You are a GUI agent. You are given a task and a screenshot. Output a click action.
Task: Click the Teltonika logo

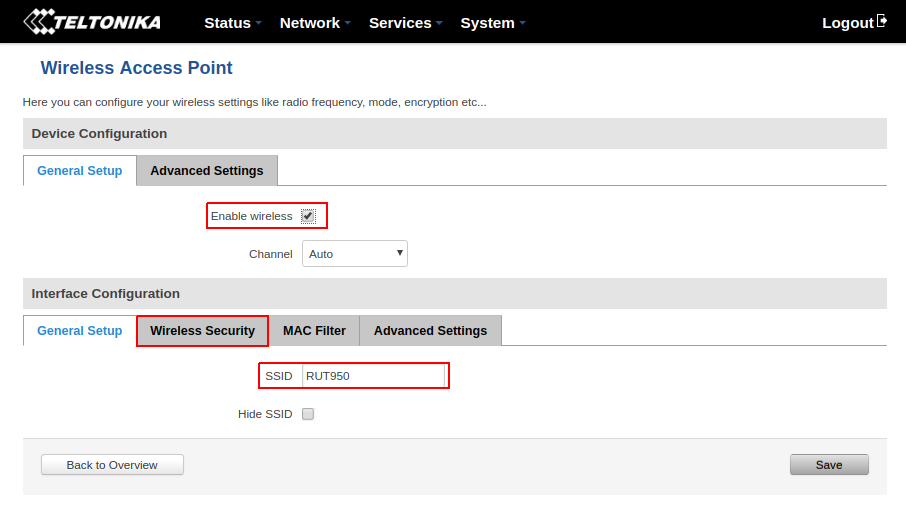(x=91, y=21)
